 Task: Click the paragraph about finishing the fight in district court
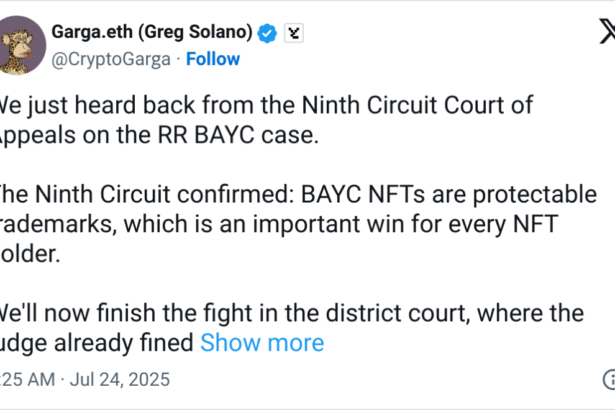290,327
